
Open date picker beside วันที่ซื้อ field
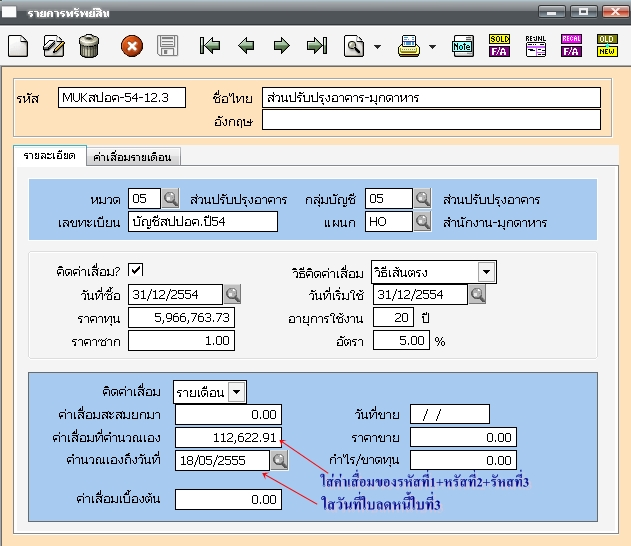pyautogui.click(x=233, y=294)
